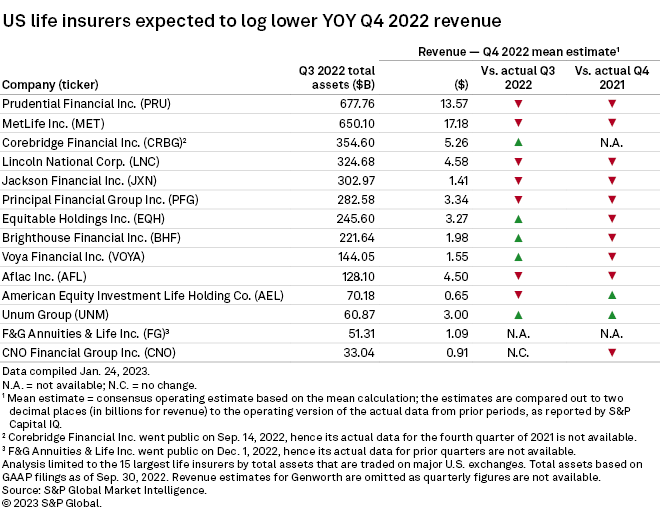This screenshot has width=660, height=520.
Task: Click Principal Financial's down arrow vs. Q3 2022
Action: (x=518, y=200)
